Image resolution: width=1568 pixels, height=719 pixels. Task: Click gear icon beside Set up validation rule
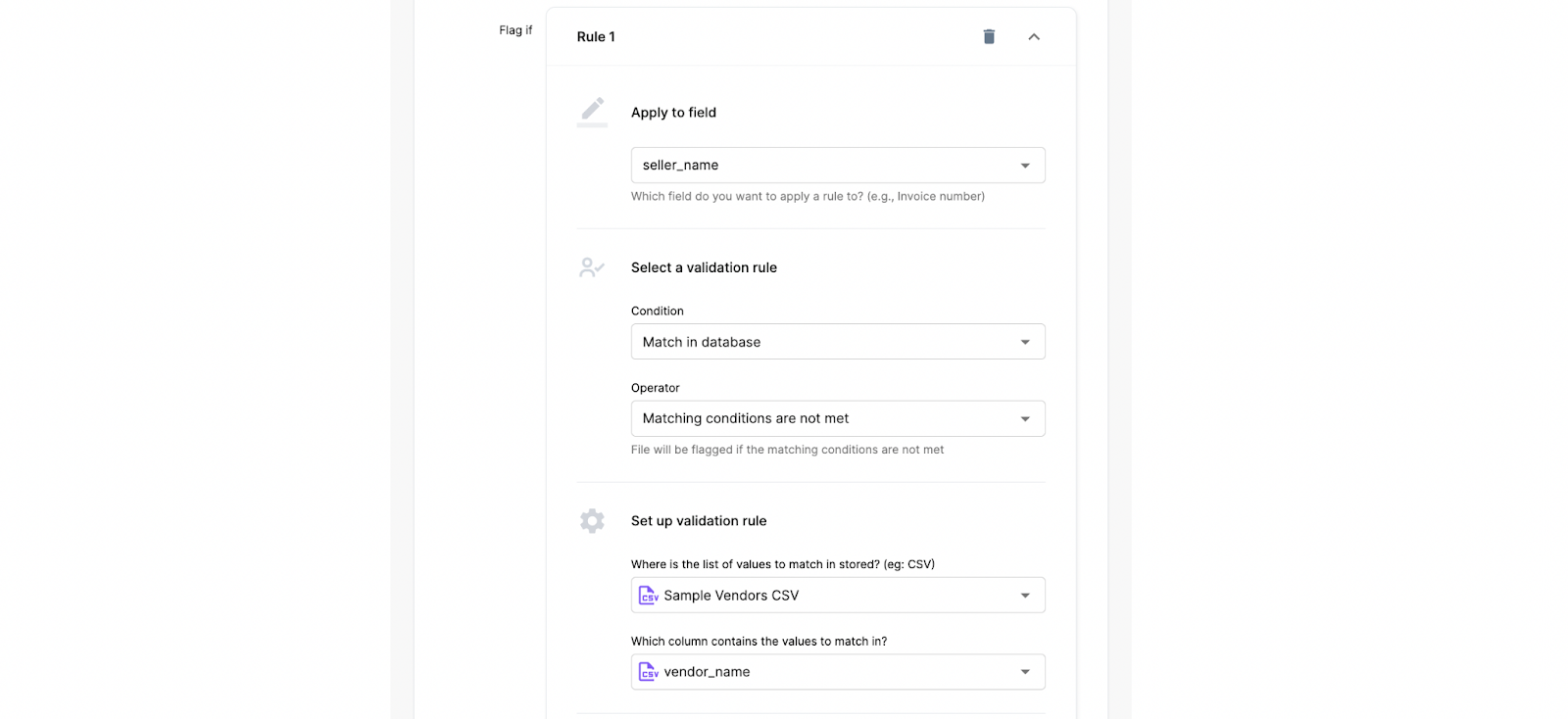coord(592,520)
